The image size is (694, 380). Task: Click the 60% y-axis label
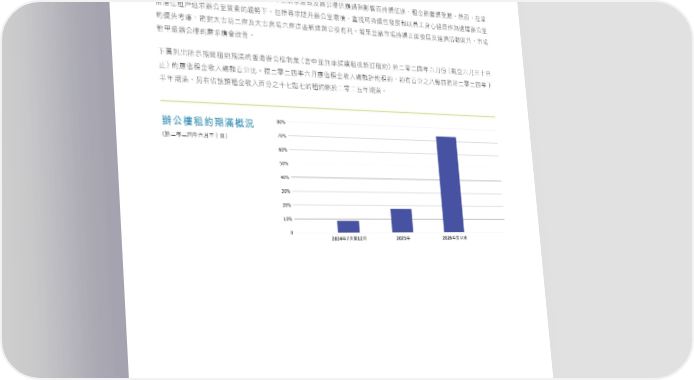[283, 150]
